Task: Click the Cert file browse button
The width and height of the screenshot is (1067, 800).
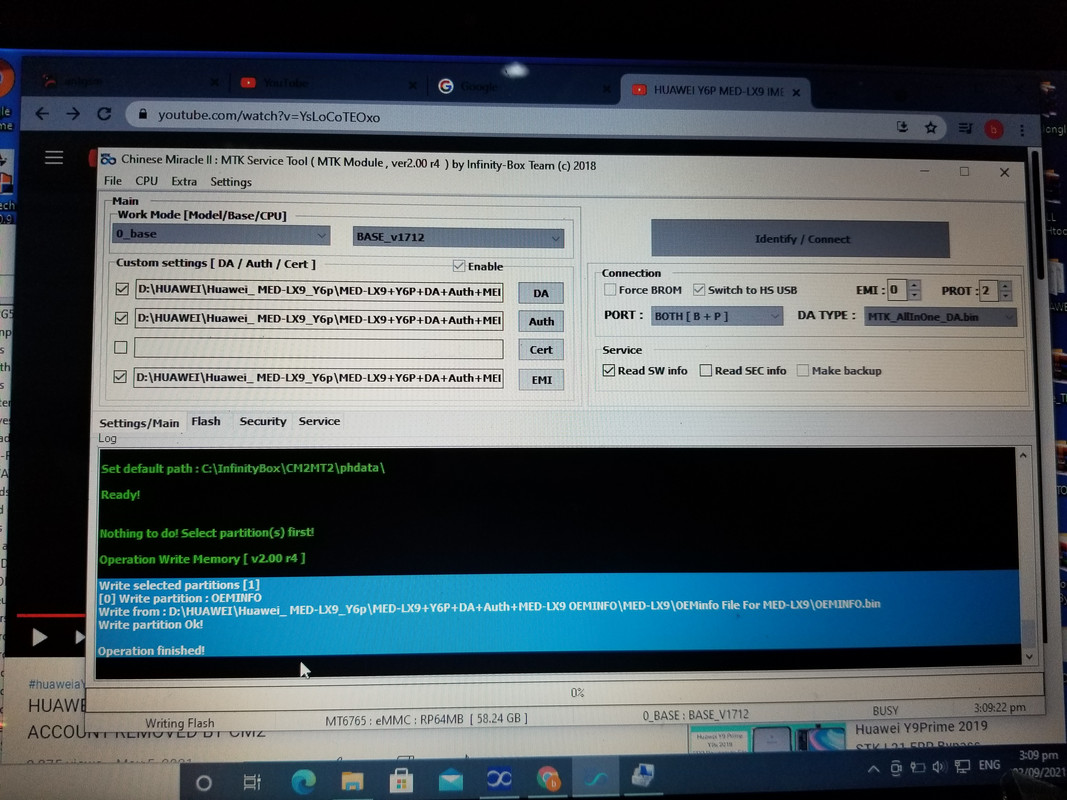Action: click(x=541, y=350)
